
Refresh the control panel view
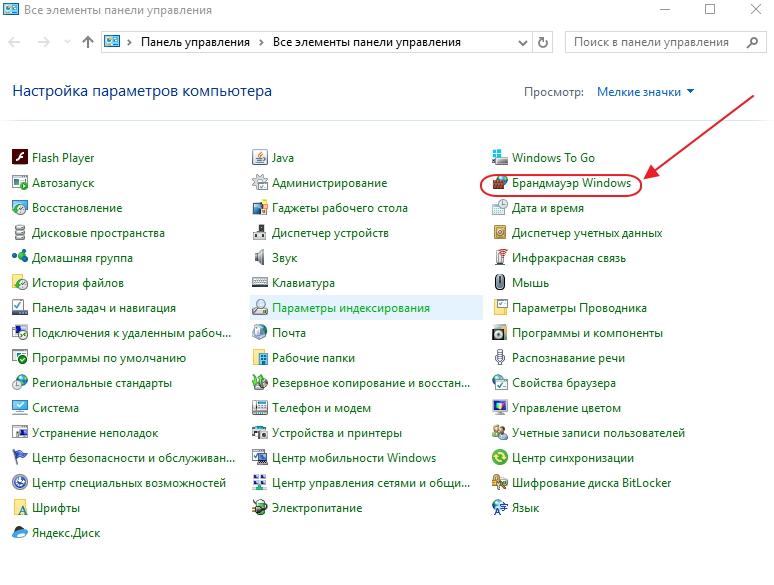543,42
